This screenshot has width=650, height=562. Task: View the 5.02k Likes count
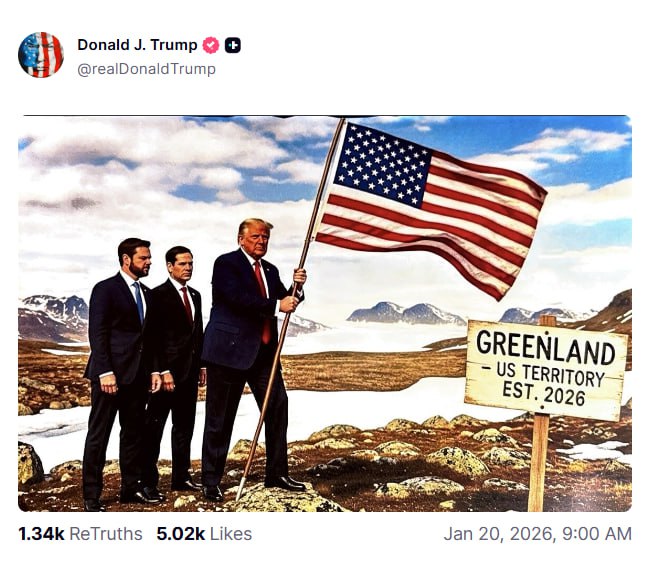pos(181,534)
